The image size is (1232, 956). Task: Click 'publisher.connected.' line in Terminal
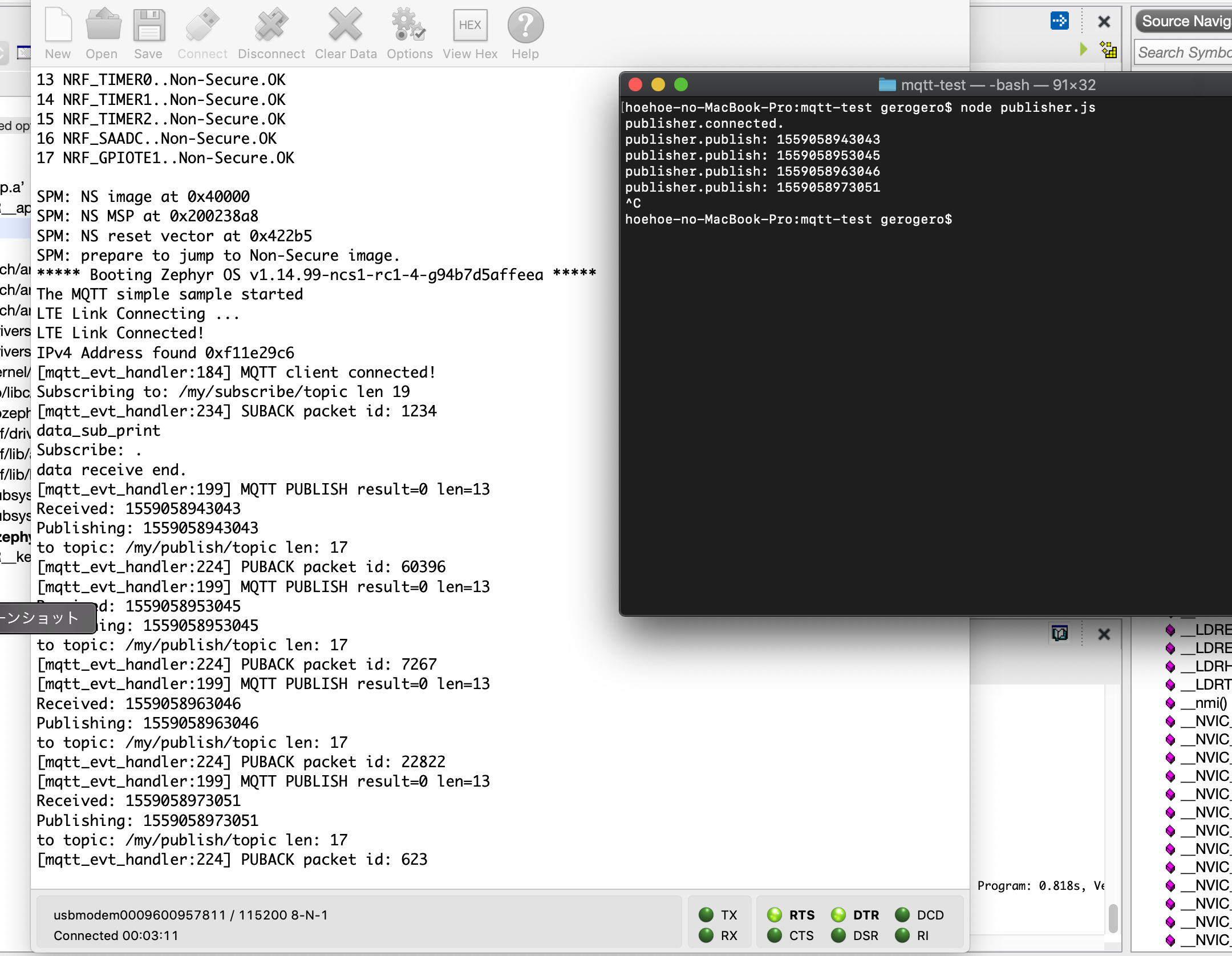(x=704, y=123)
